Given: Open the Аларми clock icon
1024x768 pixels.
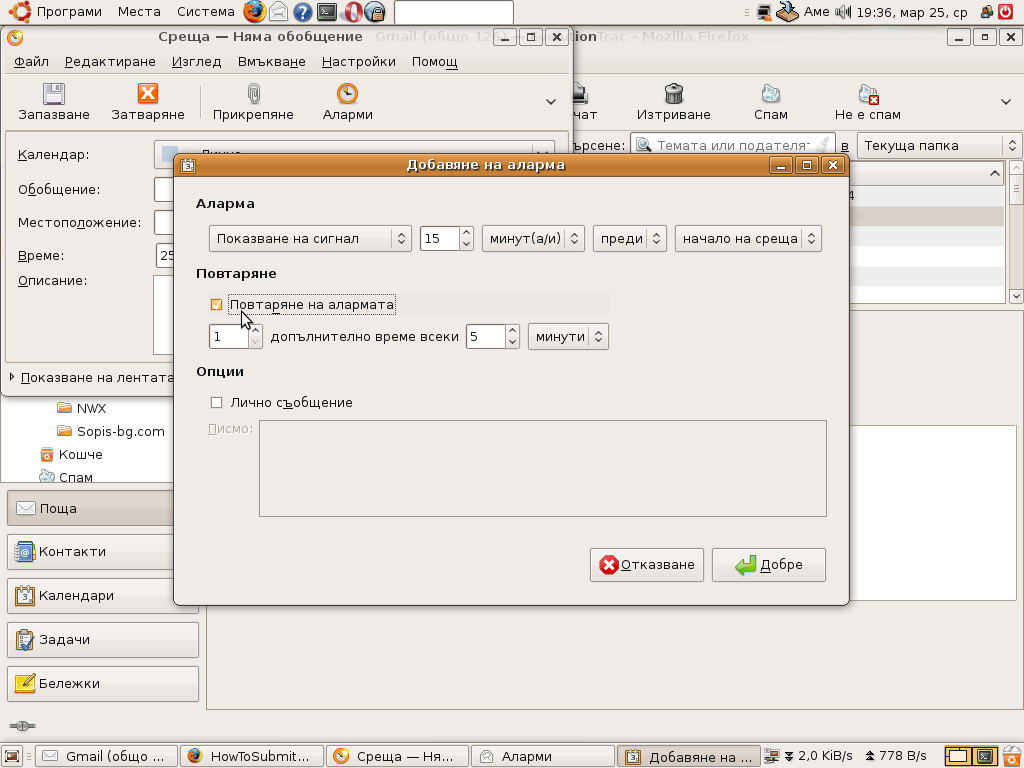Looking at the screenshot, I should (347, 94).
